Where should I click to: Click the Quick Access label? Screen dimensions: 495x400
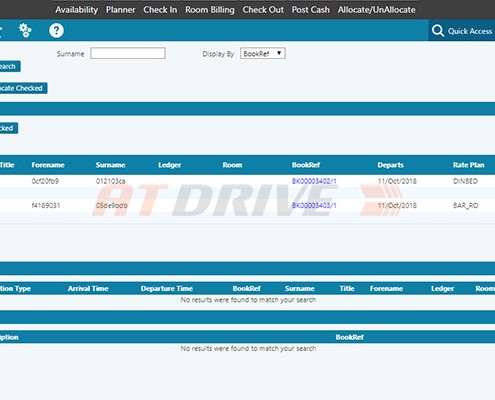point(470,31)
